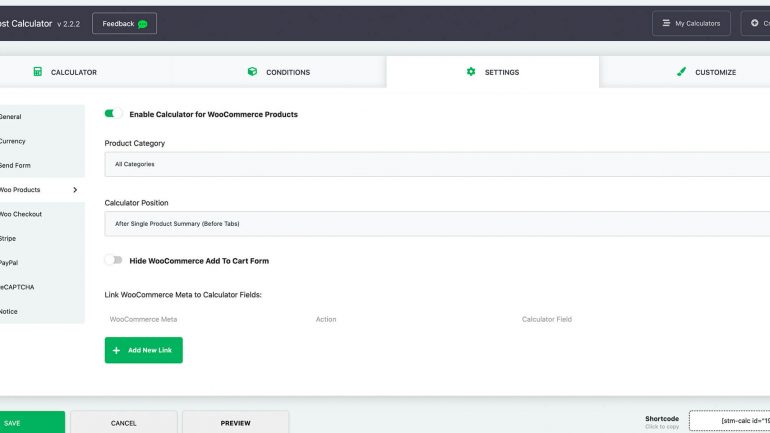Enable Hide WooCommerce Add To Cart Form

(113, 260)
